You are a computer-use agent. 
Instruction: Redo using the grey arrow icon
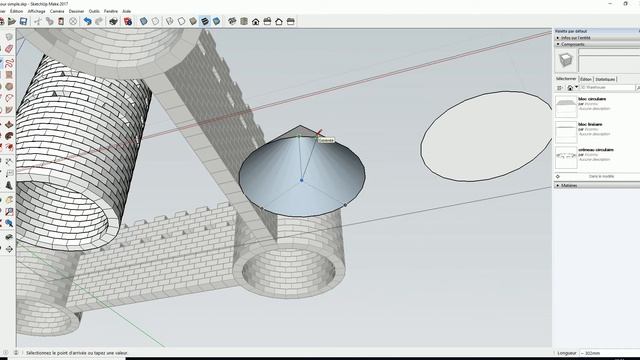99,21
